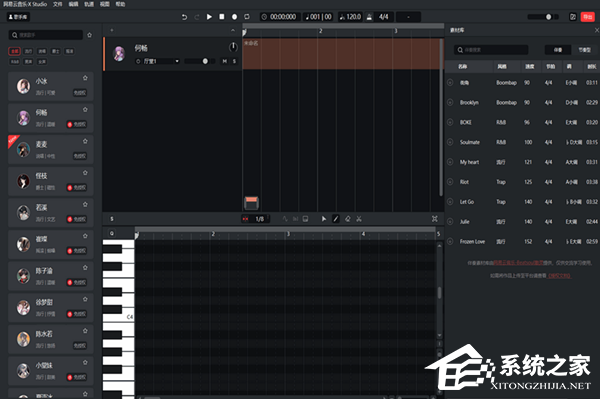This screenshot has width=600, height=399.
Task: Select the eraser tool
Action: pos(347,219)
